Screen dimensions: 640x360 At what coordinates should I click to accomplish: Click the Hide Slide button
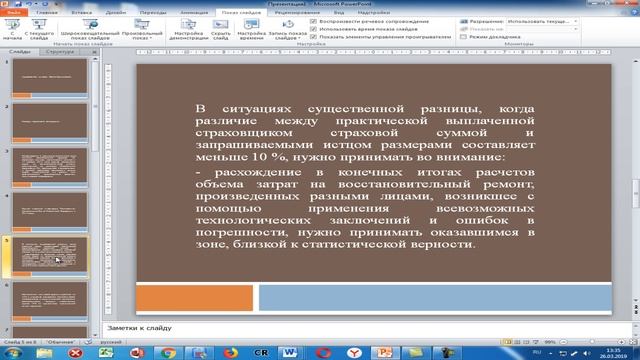(220, 29)
